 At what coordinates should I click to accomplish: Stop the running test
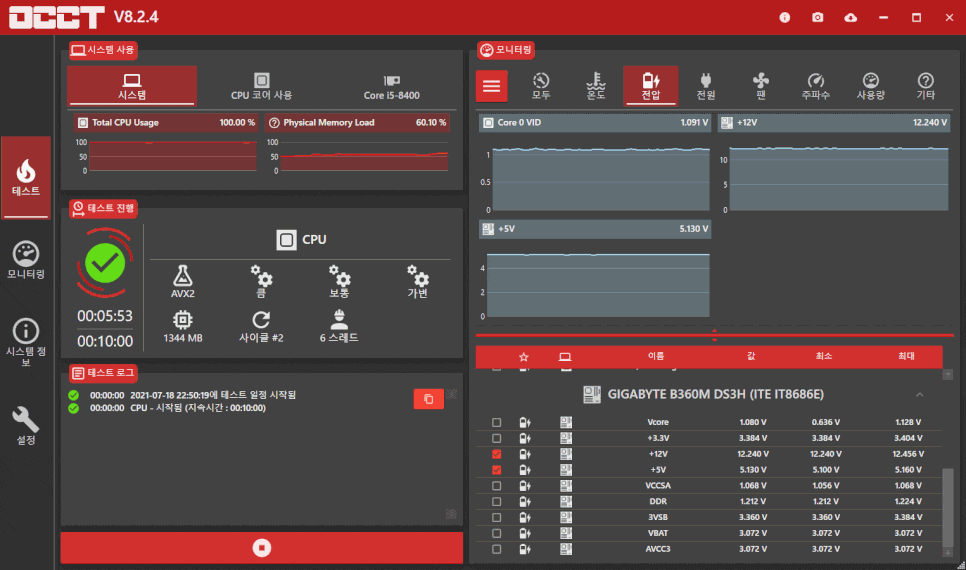(x=261, y=548)
